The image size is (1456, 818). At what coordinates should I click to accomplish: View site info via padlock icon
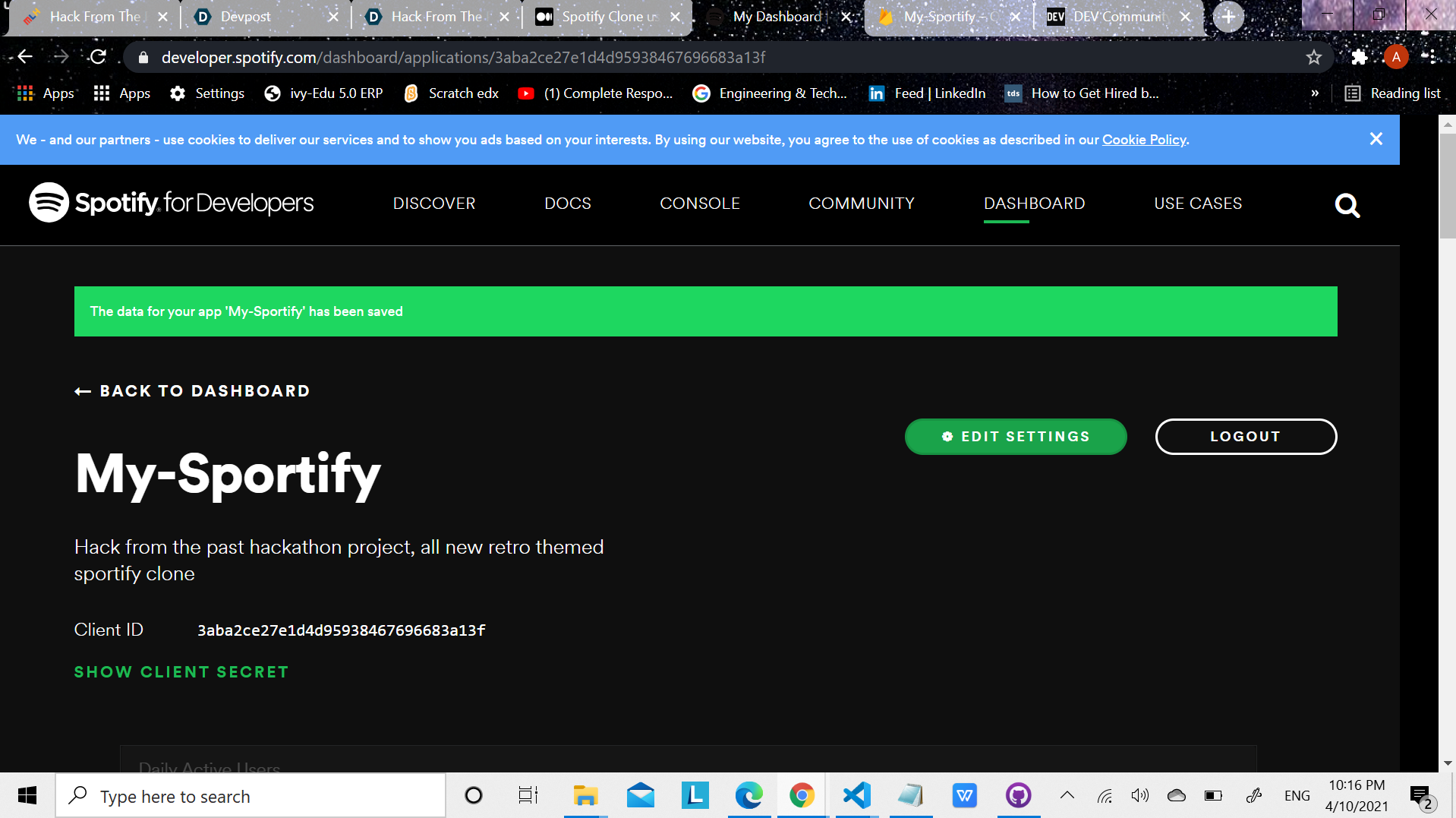point(143,58)
